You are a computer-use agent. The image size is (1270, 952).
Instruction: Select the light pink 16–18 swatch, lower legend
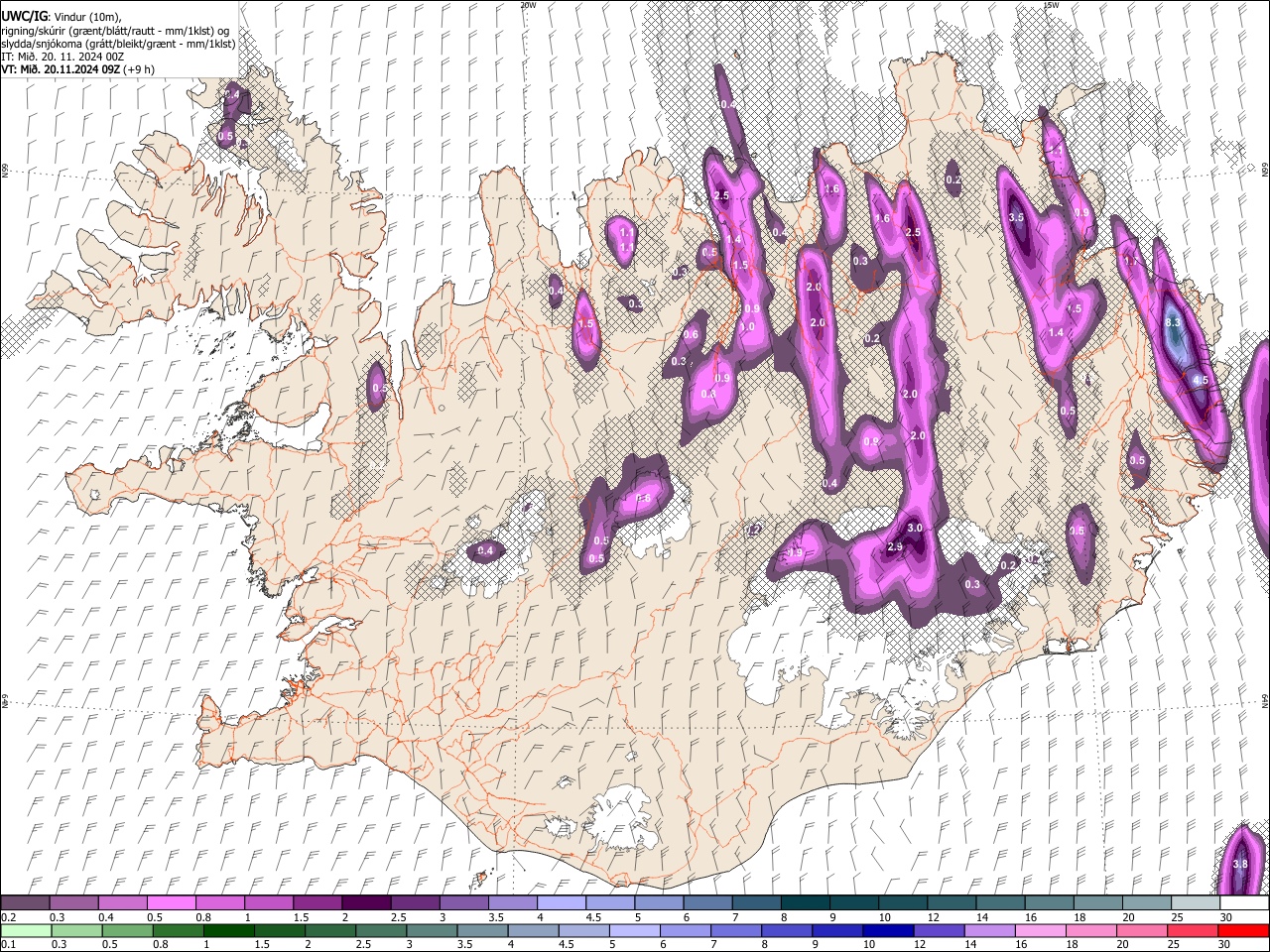pyautogui.click(x=1041, y=931)
